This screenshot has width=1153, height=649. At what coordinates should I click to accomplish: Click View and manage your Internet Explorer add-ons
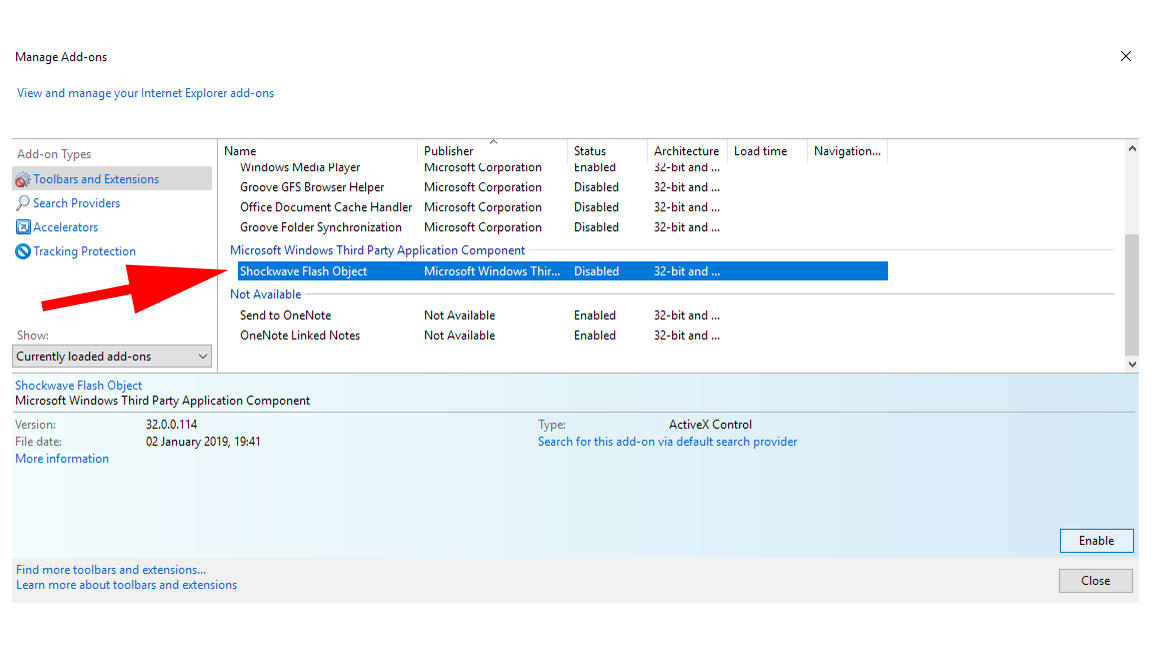(146, 93)
